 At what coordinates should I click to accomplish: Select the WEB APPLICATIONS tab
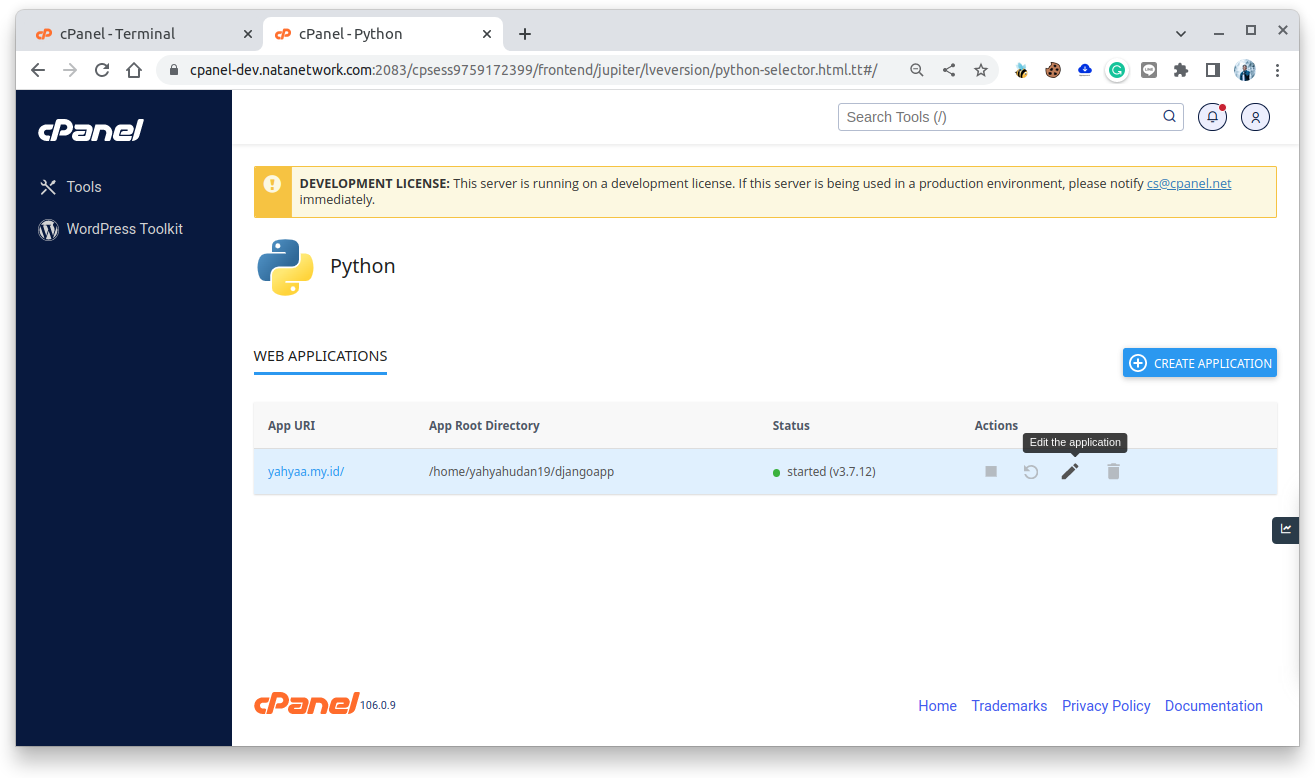tap(320, 356)
